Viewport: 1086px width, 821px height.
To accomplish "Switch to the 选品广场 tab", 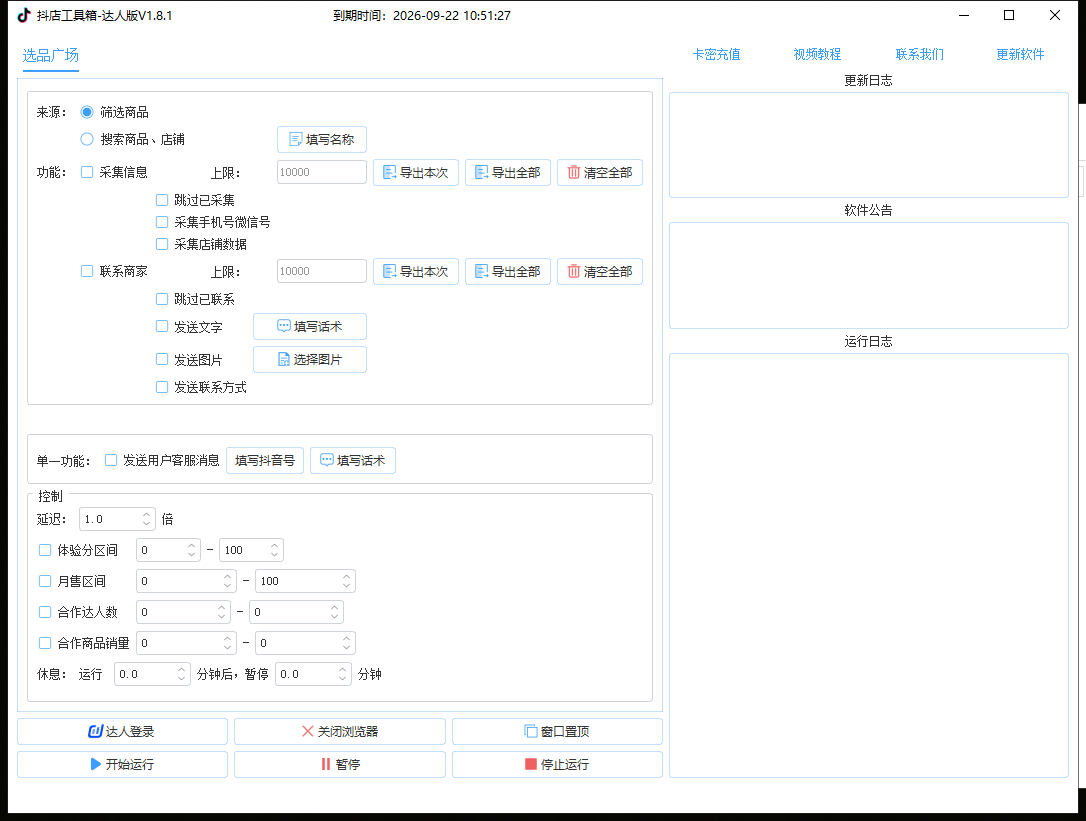I will tap(51, 55).
